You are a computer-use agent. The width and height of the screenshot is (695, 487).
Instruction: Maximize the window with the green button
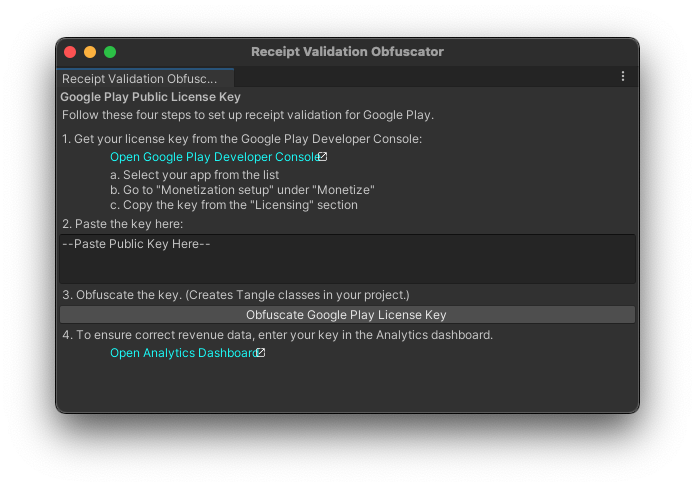click(x=110, y=52)
